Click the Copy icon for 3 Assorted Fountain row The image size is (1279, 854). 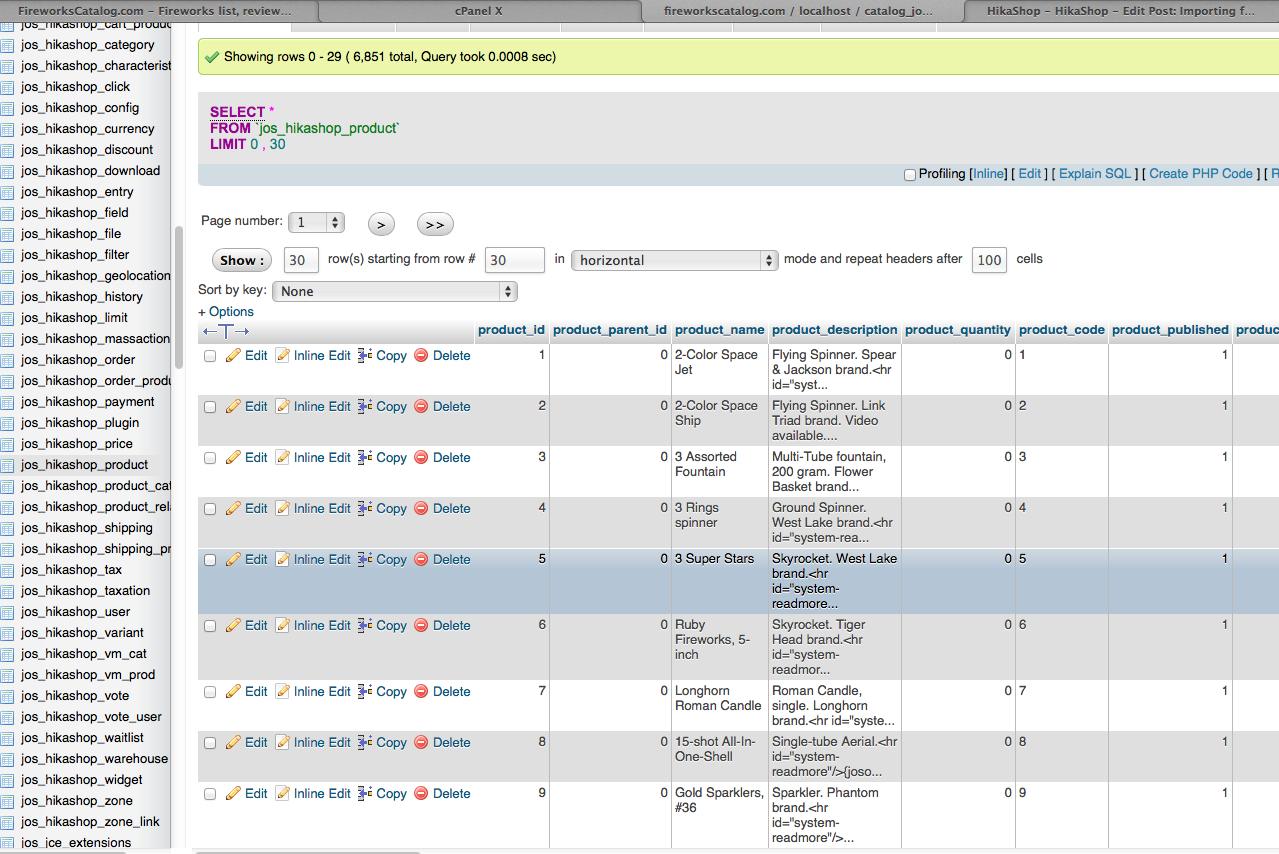click(x=365, y=458)
